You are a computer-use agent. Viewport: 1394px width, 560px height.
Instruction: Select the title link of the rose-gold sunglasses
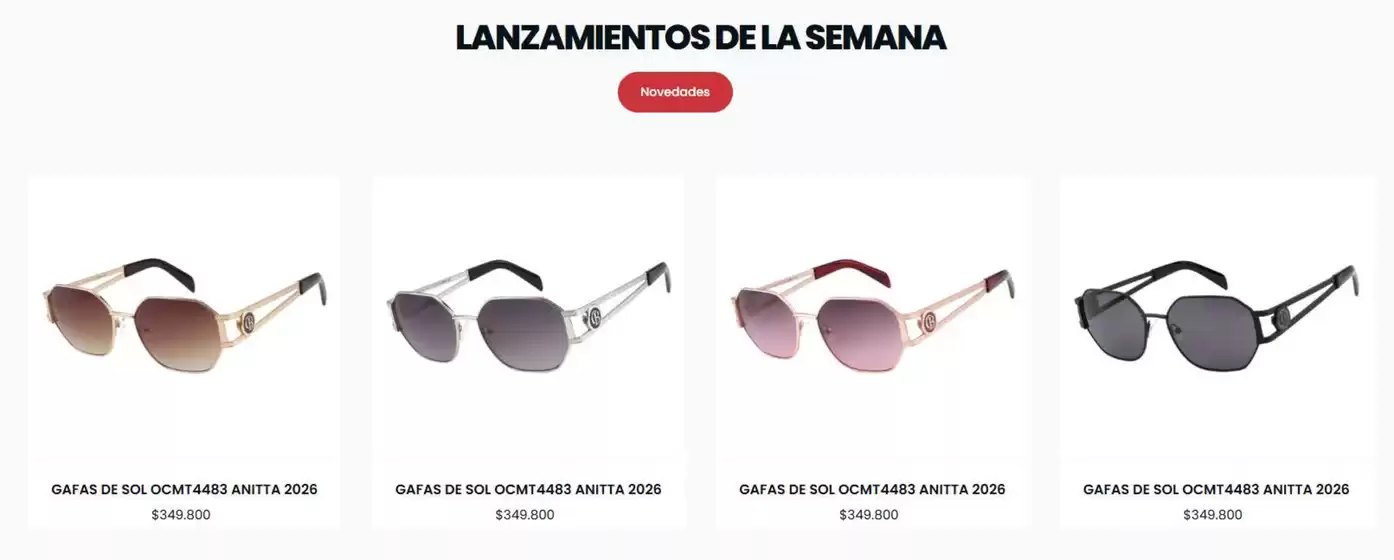[872, 489]
